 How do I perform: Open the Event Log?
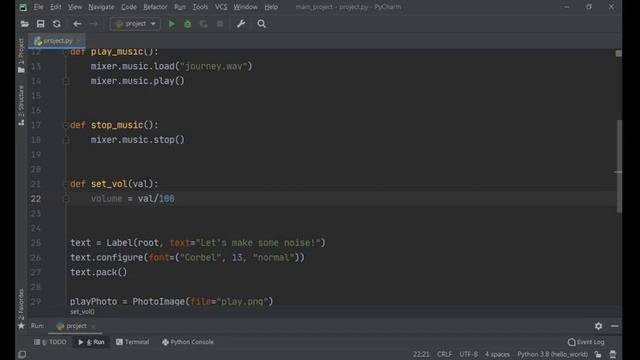[x=586, y=342]
